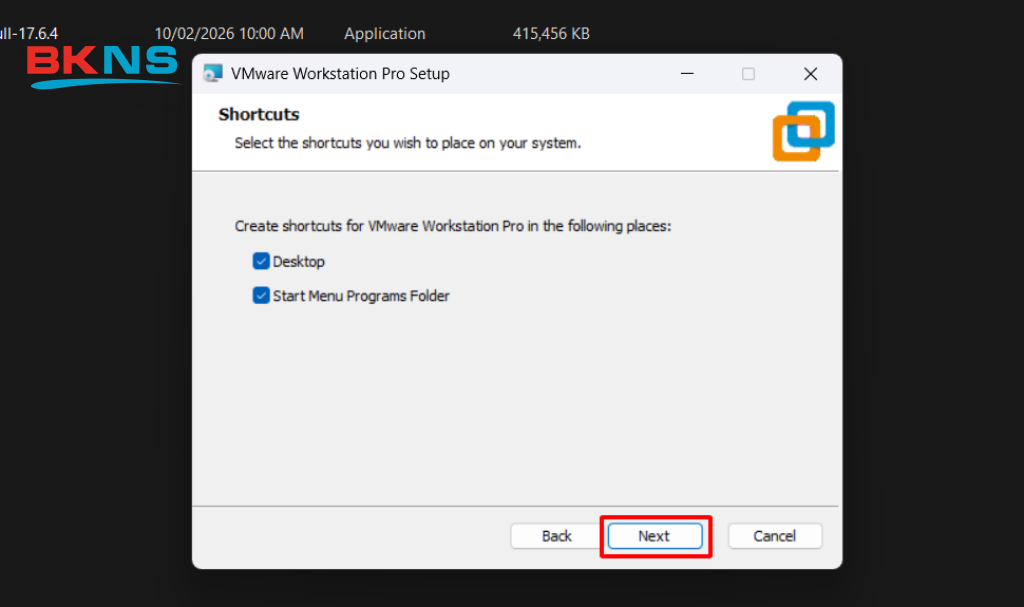Uncheck Start Menu Programs Folder checkbox

click(x=261, y=296)
